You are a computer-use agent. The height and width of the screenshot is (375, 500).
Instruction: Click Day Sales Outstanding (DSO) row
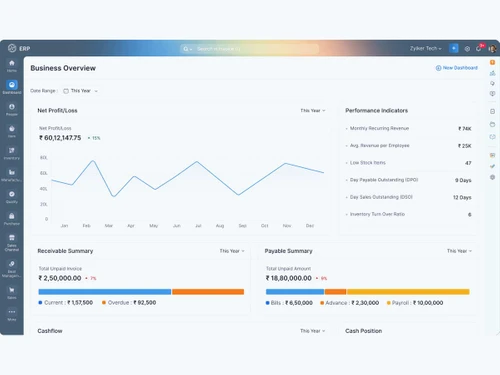point(408,197)
